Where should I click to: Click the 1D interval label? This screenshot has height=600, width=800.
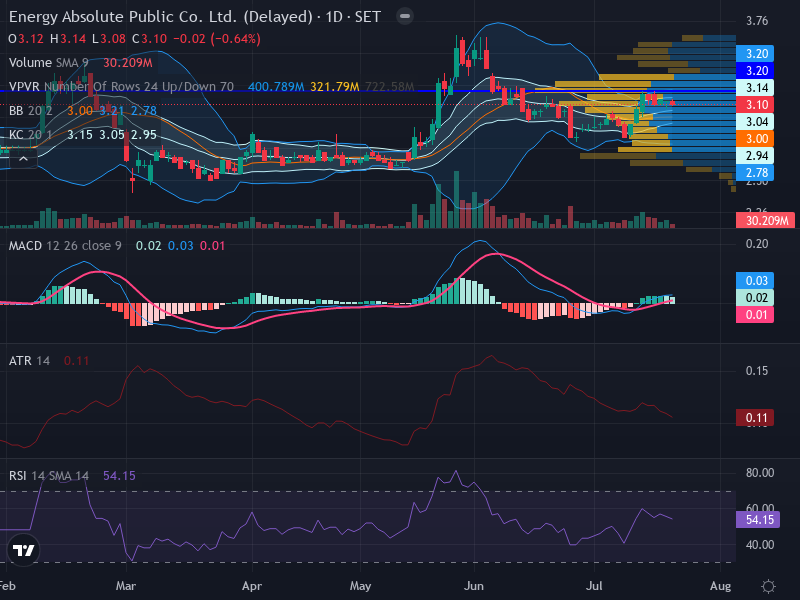click(x=334, y=17)
